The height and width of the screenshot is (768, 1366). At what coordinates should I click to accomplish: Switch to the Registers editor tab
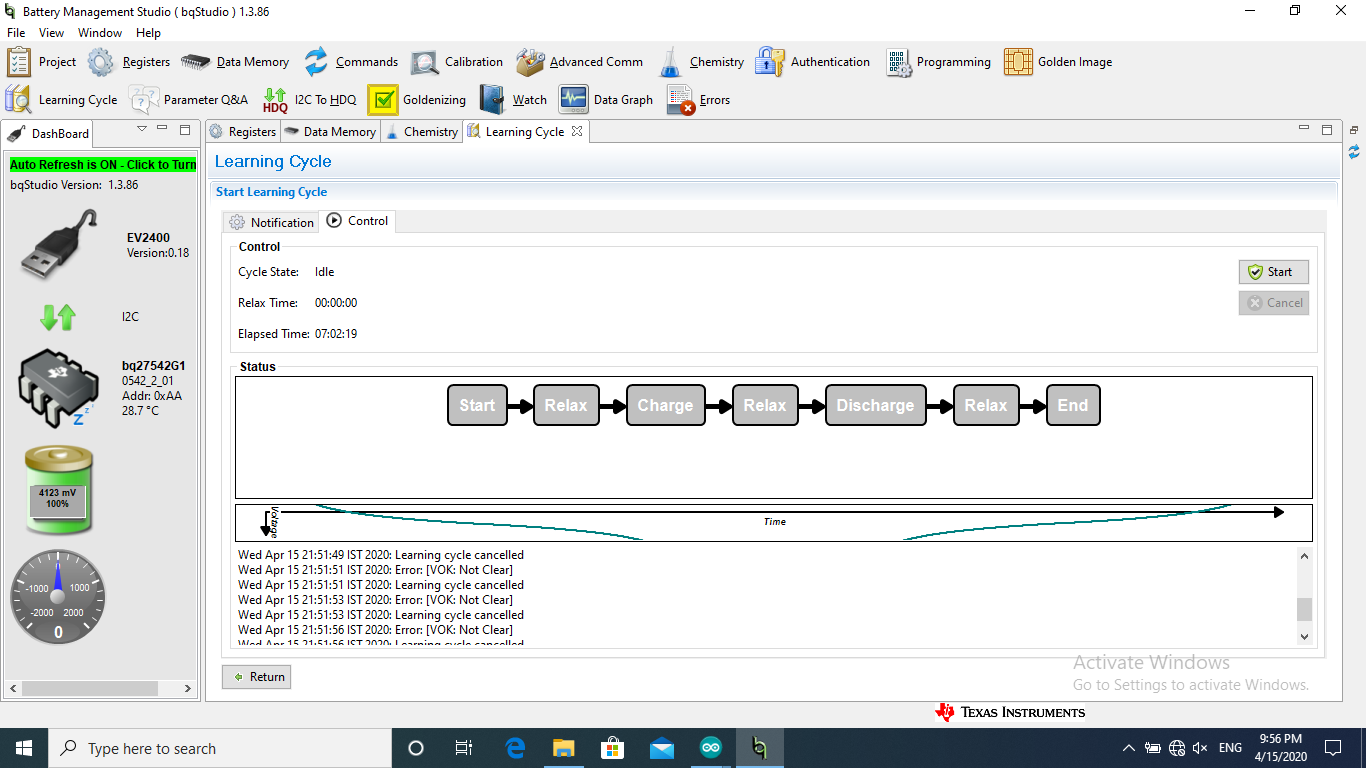pos(243,132)
